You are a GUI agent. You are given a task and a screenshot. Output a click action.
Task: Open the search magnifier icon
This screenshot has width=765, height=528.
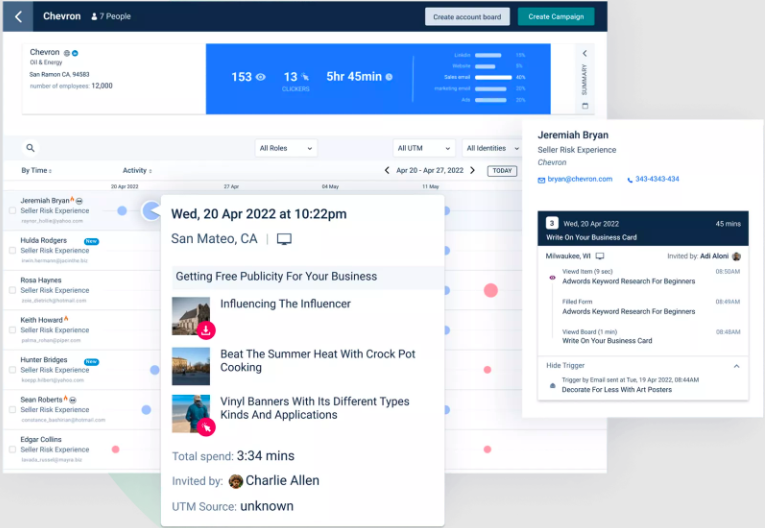(30, 148)
